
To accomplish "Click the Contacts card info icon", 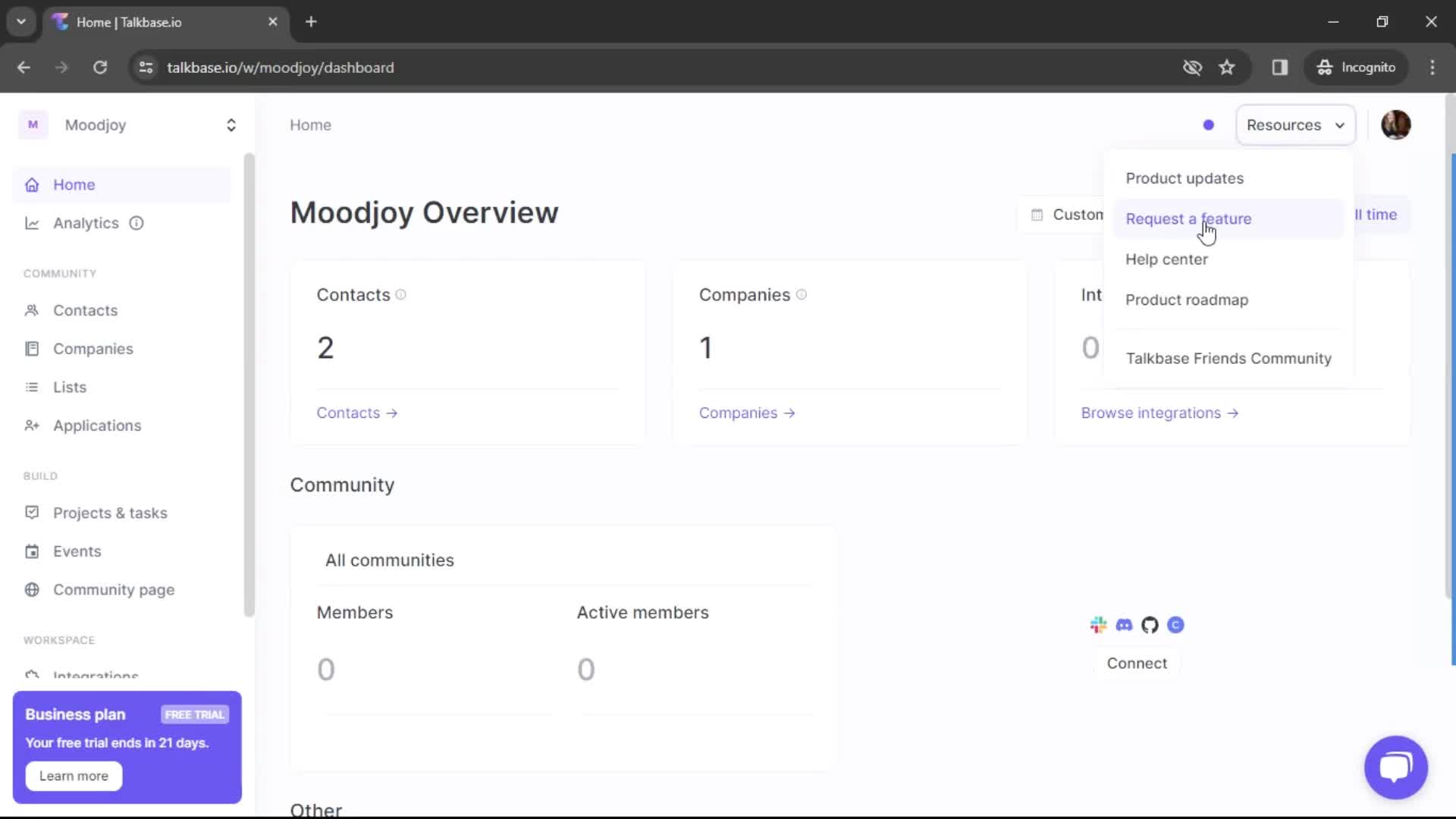I will click(401, 295).
